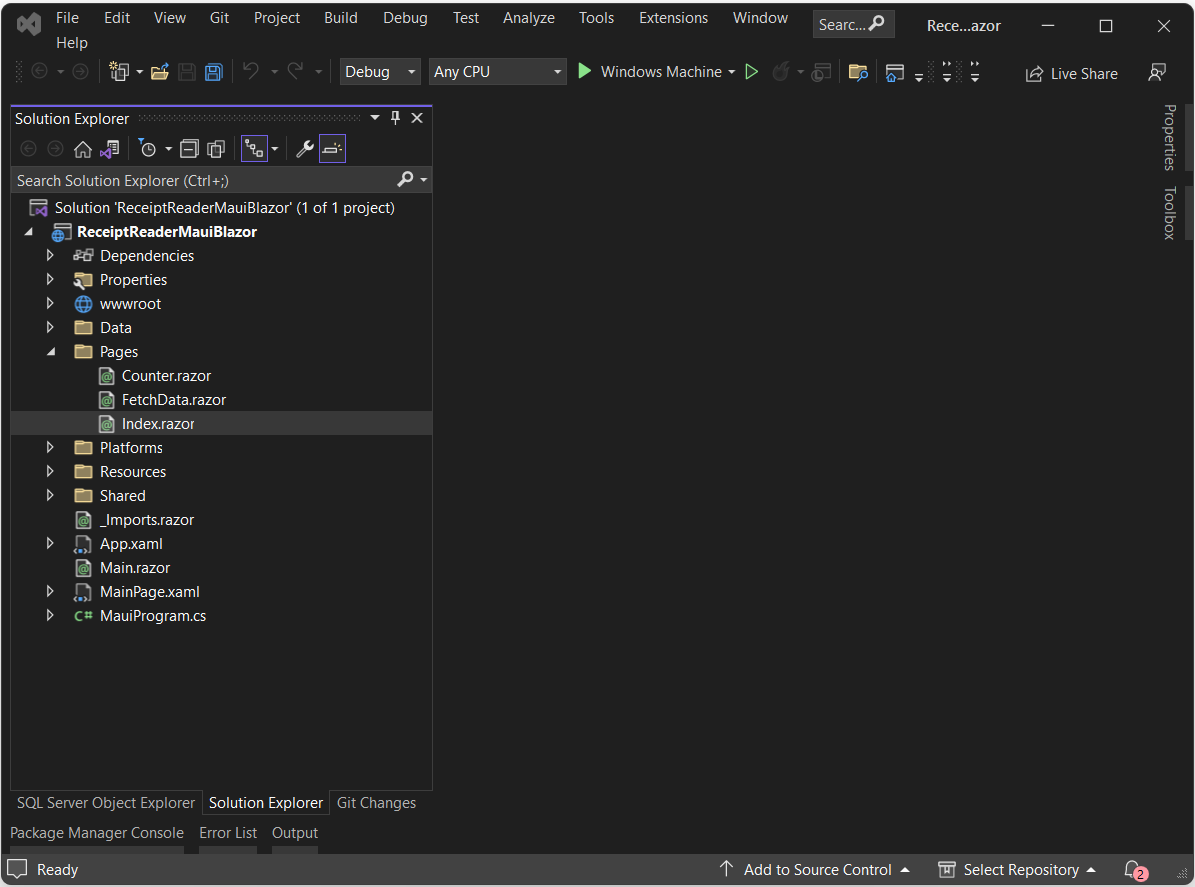This screenshot has width=1195, height=887.
Task: Click the C# icon of MauiProgram.cs
Action: pos(83,616)
